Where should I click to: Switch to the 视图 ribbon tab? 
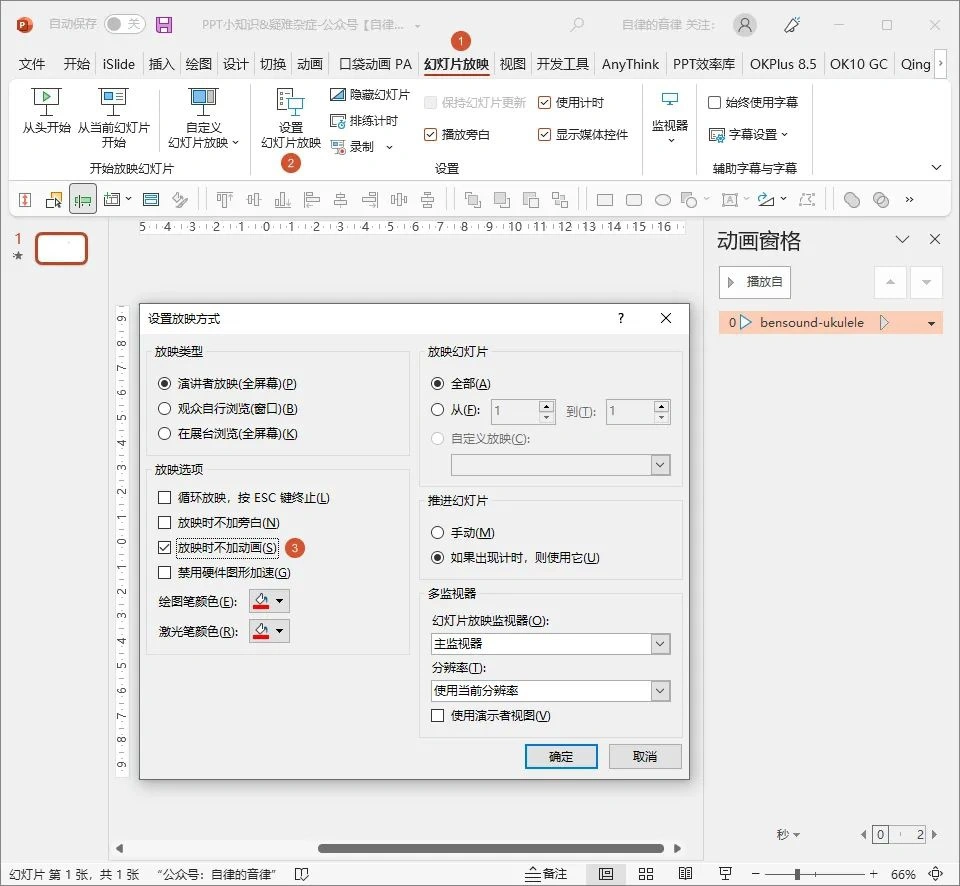click(512, 63)
